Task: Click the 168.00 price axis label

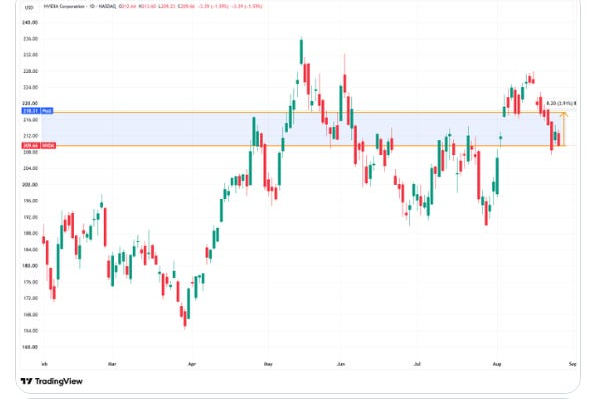Action: (30, 314)
